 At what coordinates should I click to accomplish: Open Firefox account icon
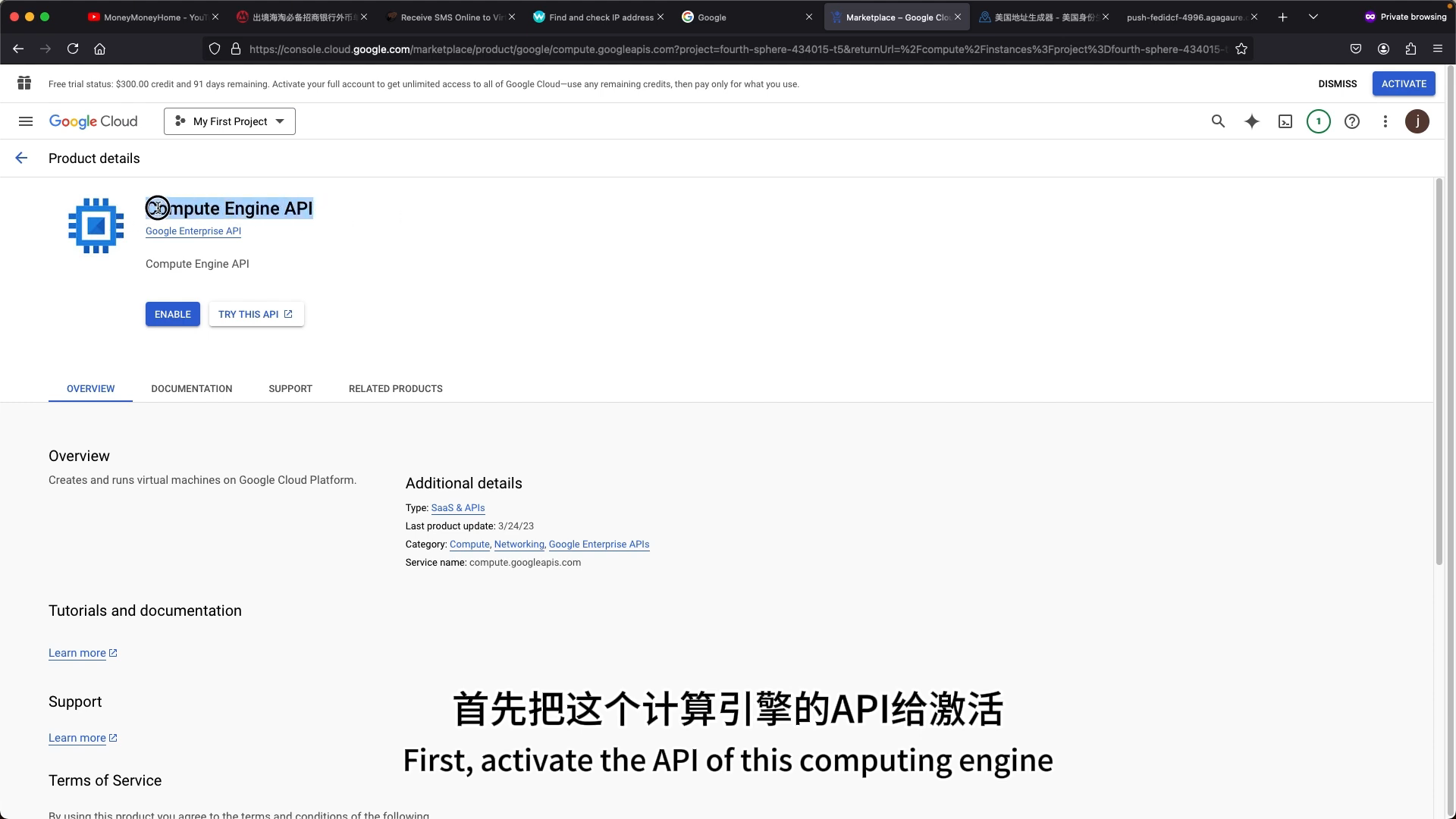(1383, 49)
